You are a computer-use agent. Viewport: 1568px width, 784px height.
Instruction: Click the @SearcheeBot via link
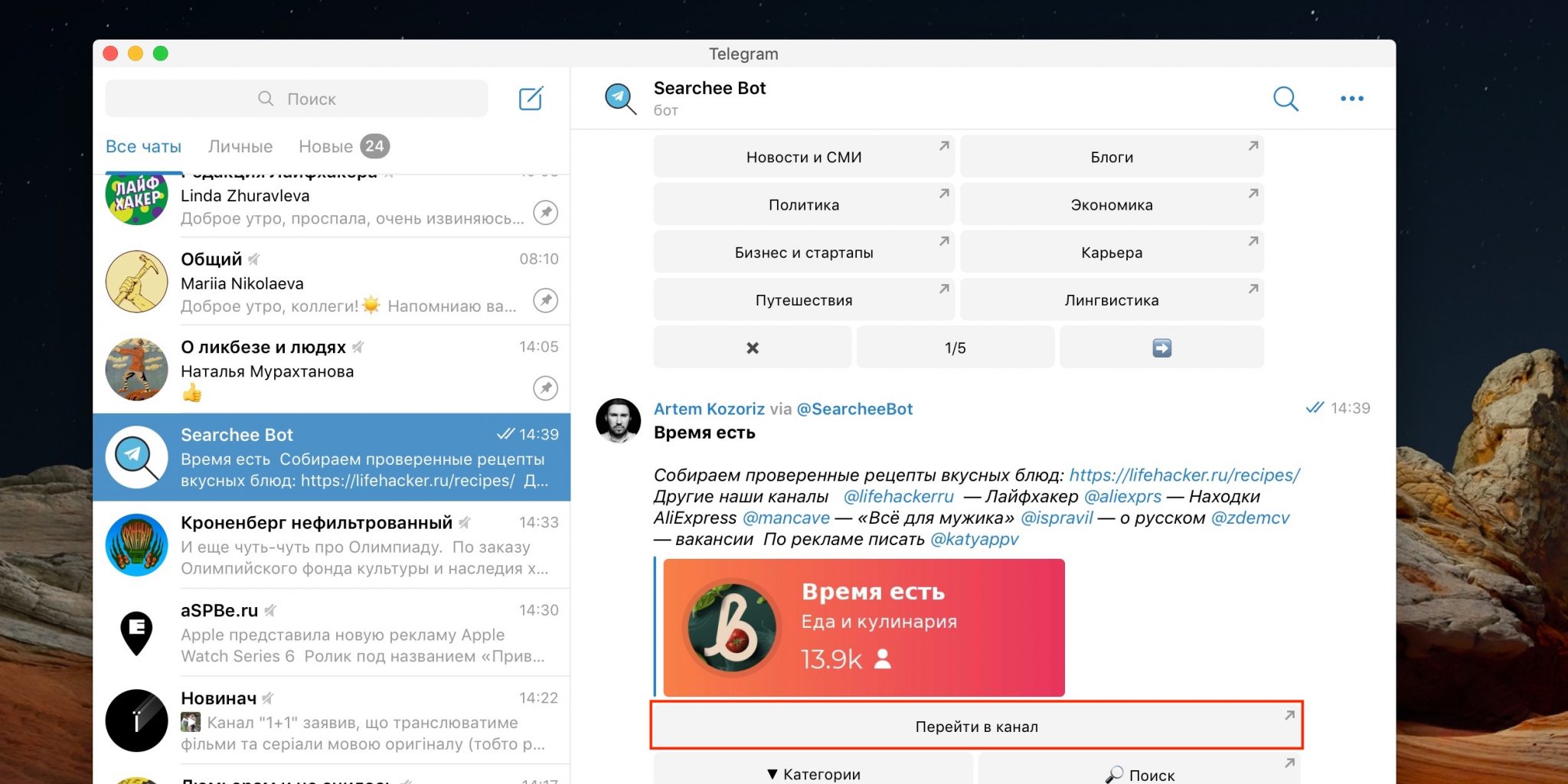coord(854,409)
